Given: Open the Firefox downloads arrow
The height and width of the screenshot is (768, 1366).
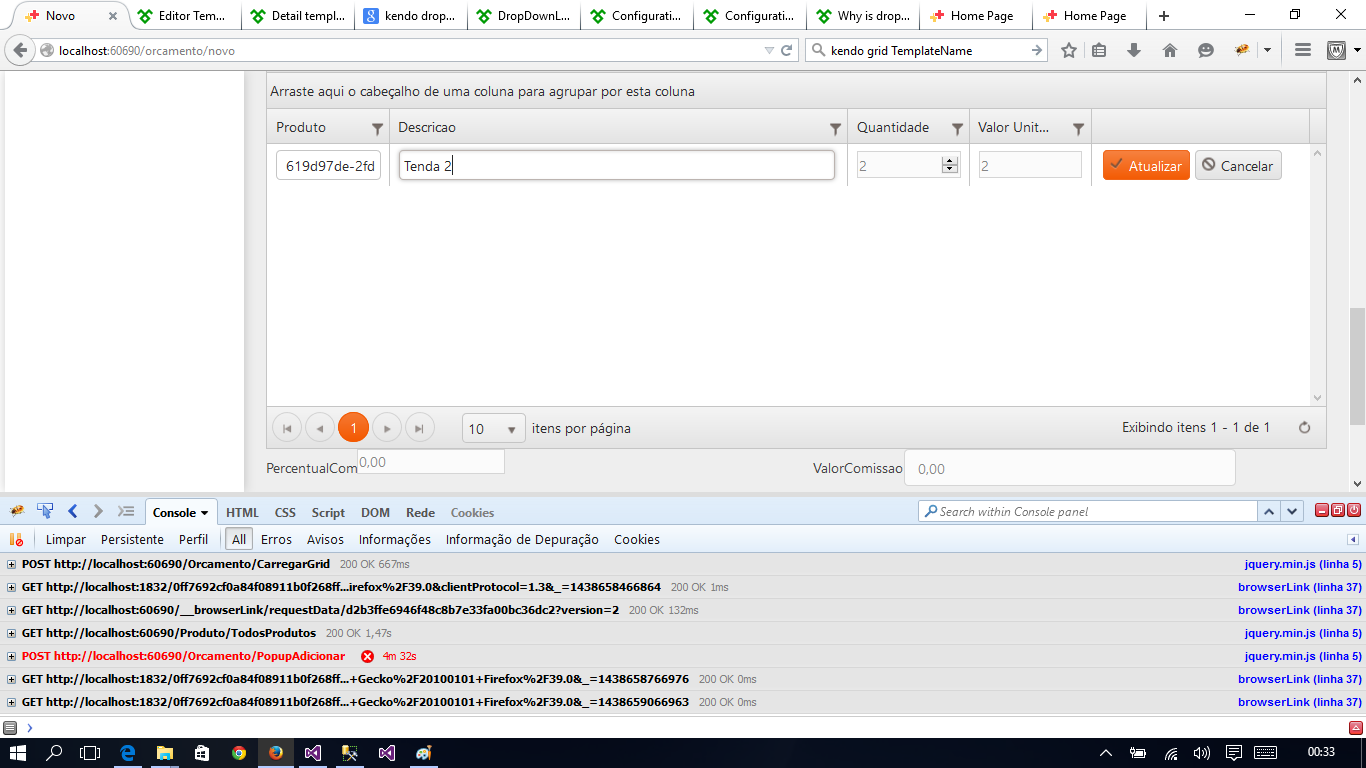Looking at the screenshot, I should [1134, 50].
